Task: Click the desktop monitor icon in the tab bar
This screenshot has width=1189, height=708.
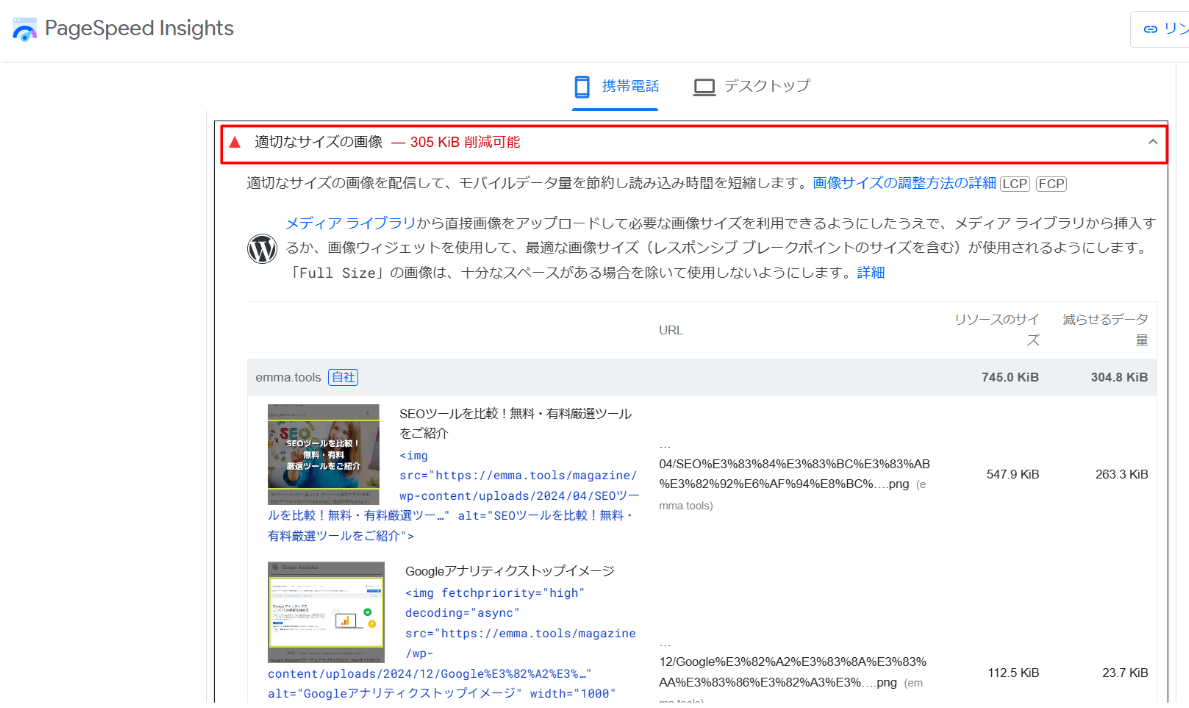Action: pyautogui.click(x=704, y=87)
